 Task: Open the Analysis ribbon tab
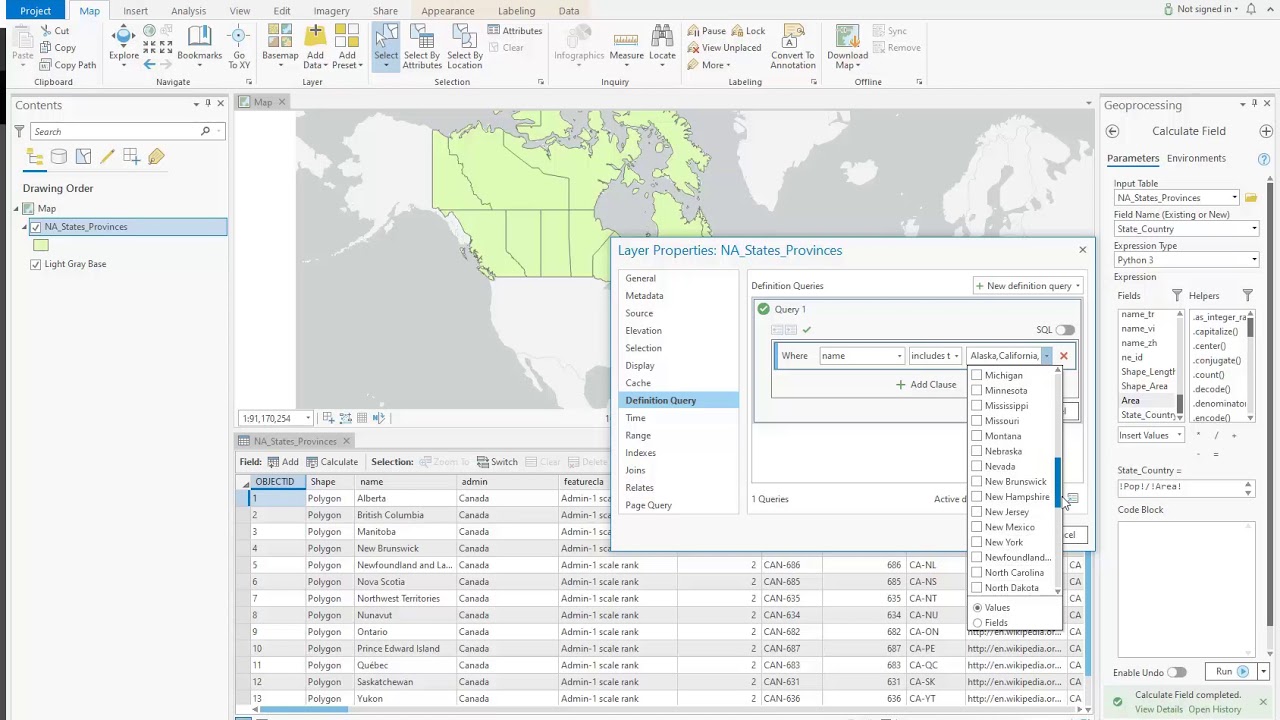(188, 11)
